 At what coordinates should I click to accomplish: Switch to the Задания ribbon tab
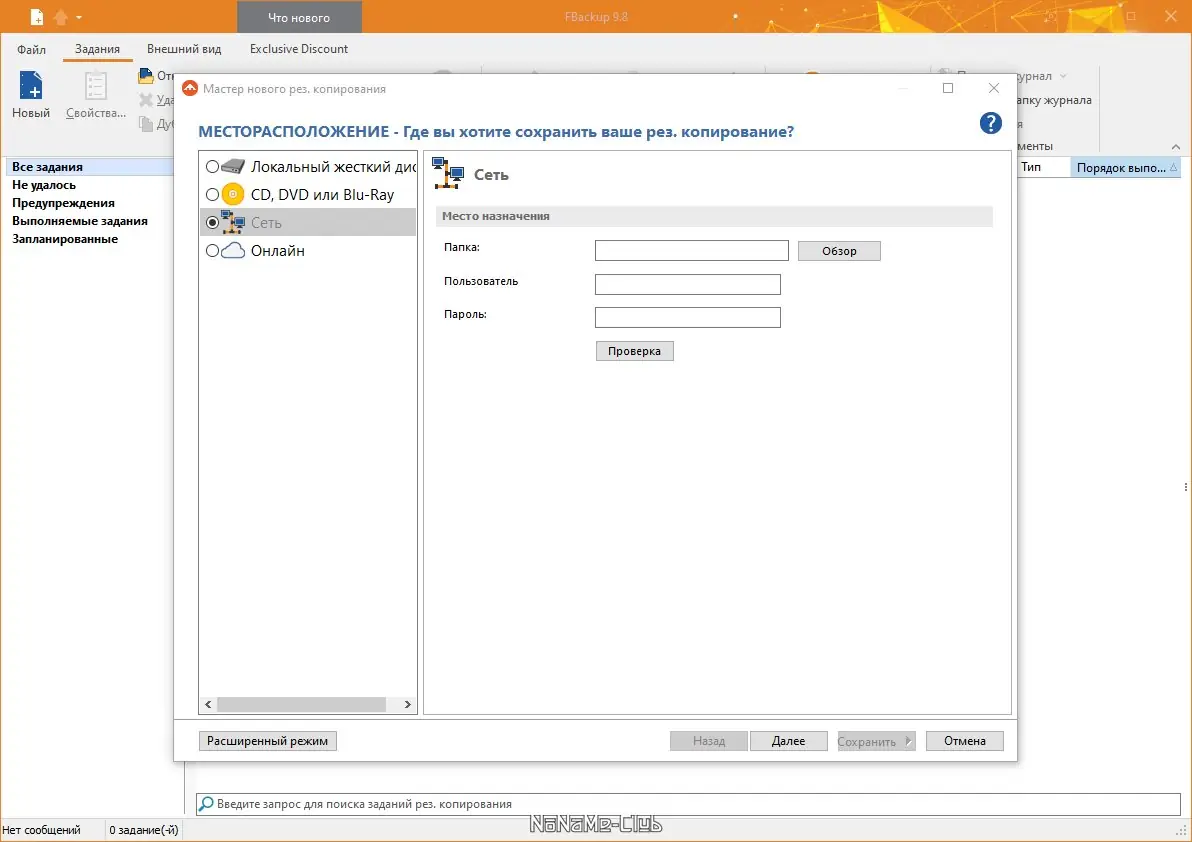point(97,49)
